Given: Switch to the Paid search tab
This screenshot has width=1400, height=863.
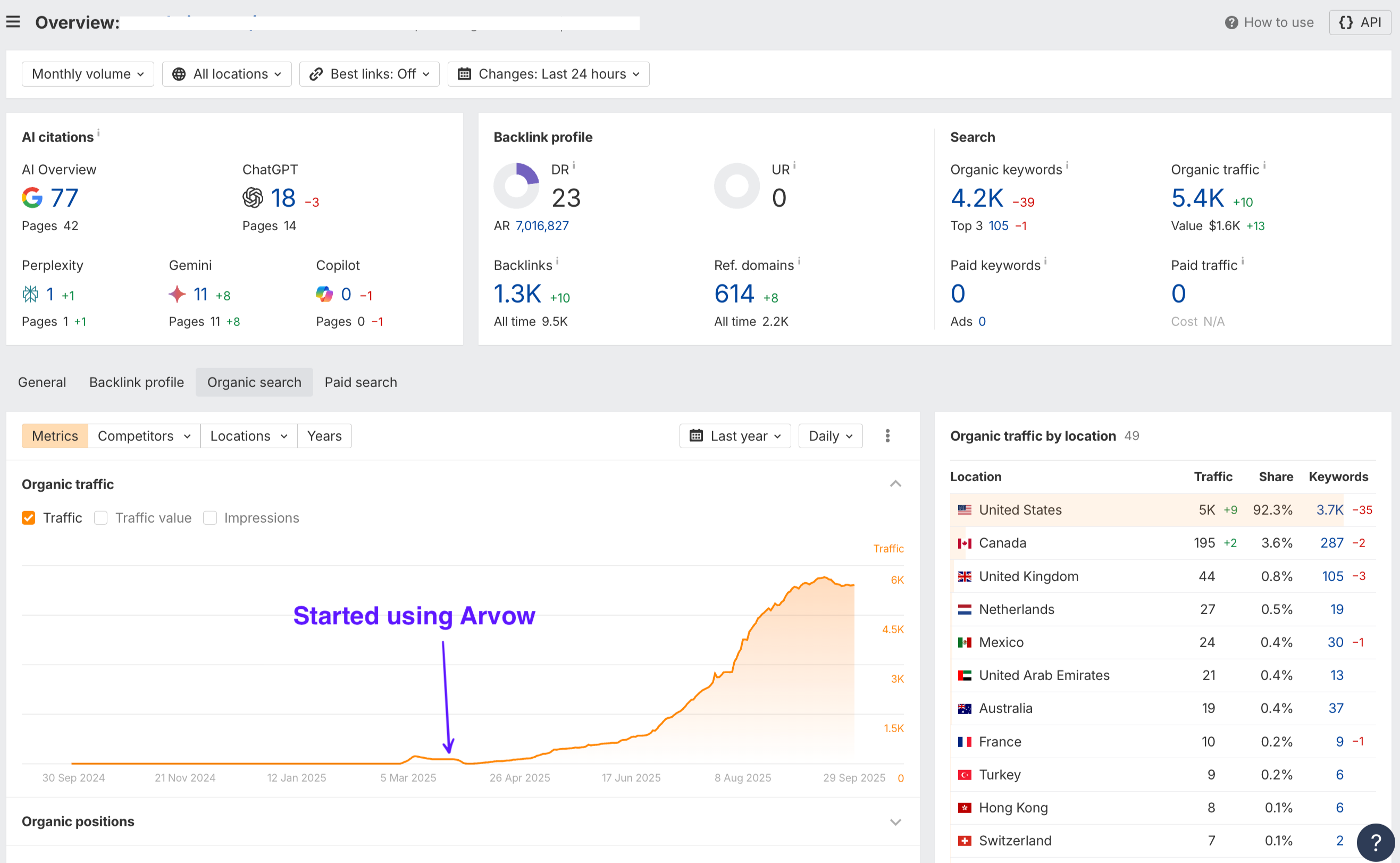Looking at the screenshot, I should click(x=361, y=382).
